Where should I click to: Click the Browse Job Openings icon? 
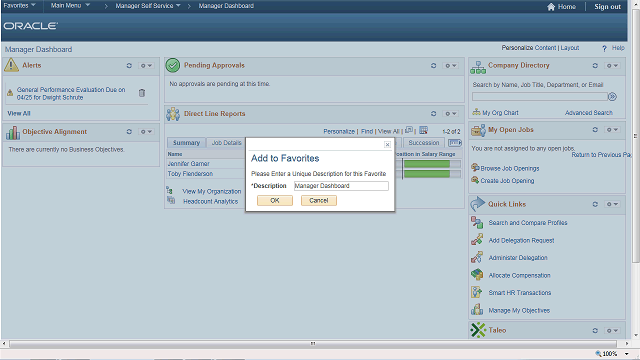475,167
